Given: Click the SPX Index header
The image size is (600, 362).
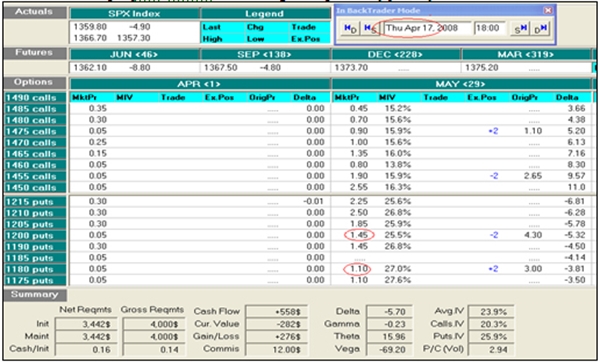Looking at the screenshot, I should [x=134, y=14].
